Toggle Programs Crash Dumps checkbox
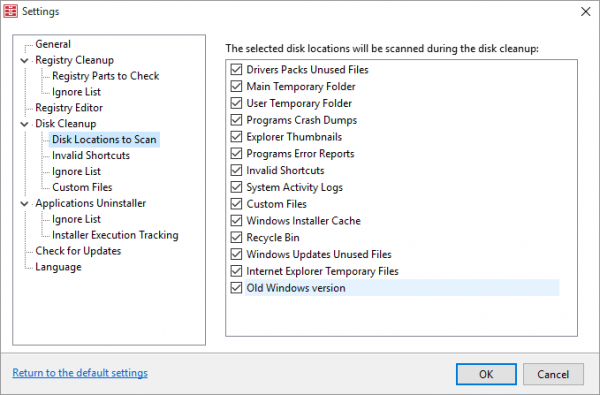Screen dimensions: 600x395 [236, 120]
